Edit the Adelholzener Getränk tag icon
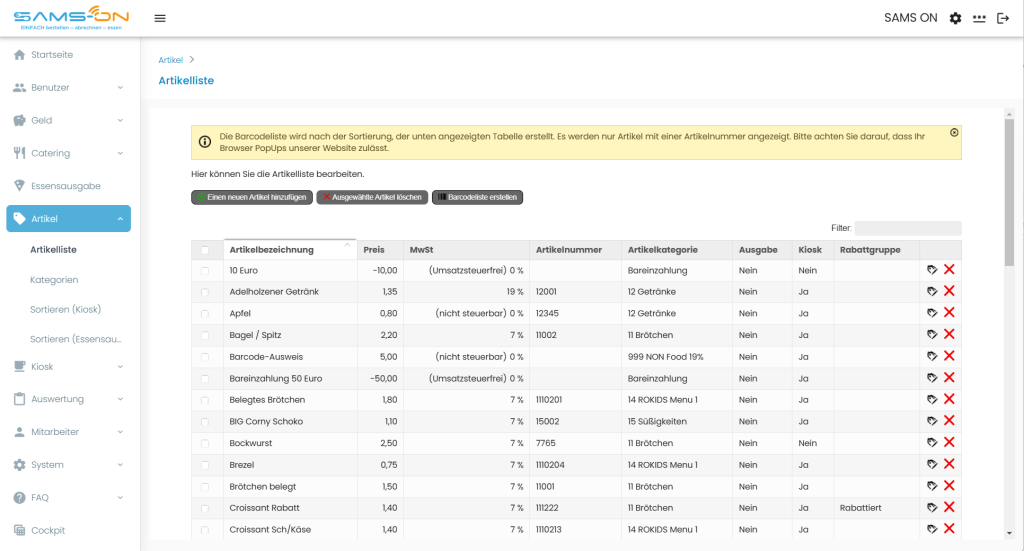This screenshot has width=1024, height=551. 932,291
